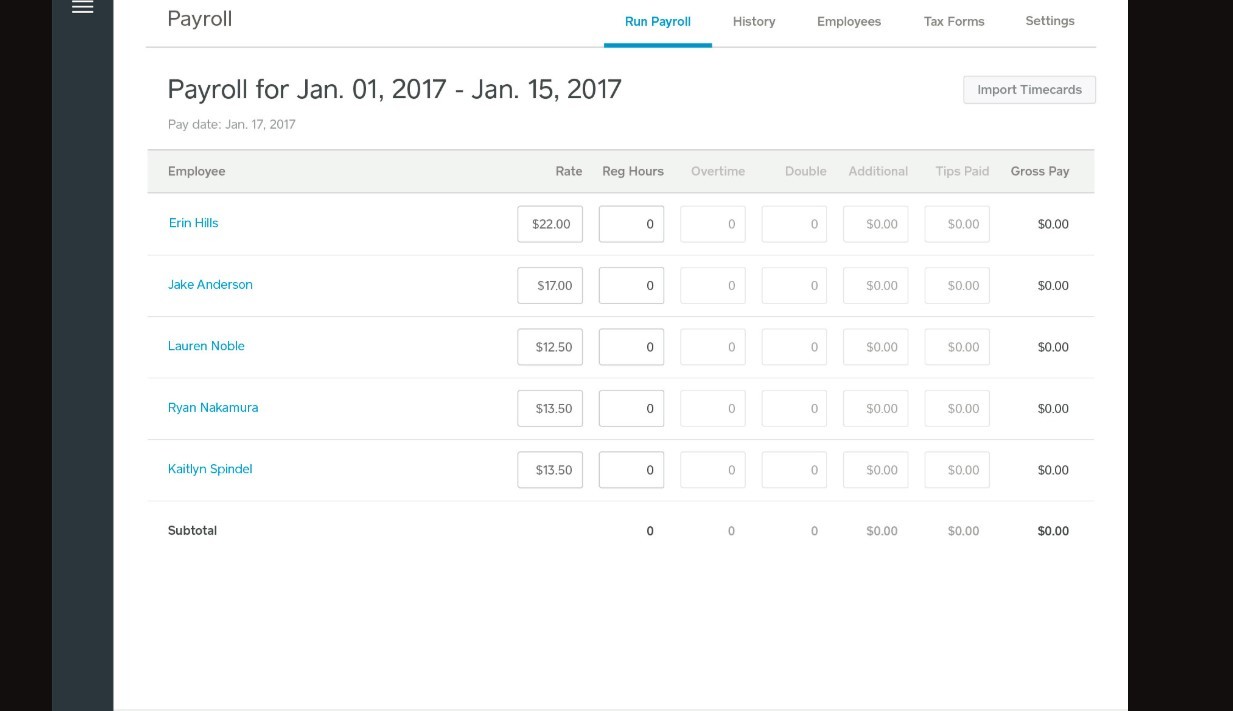Screen dimensions: 1233x711
Task: Open Erin Hills' employee profile
Action: coord(193,223)
